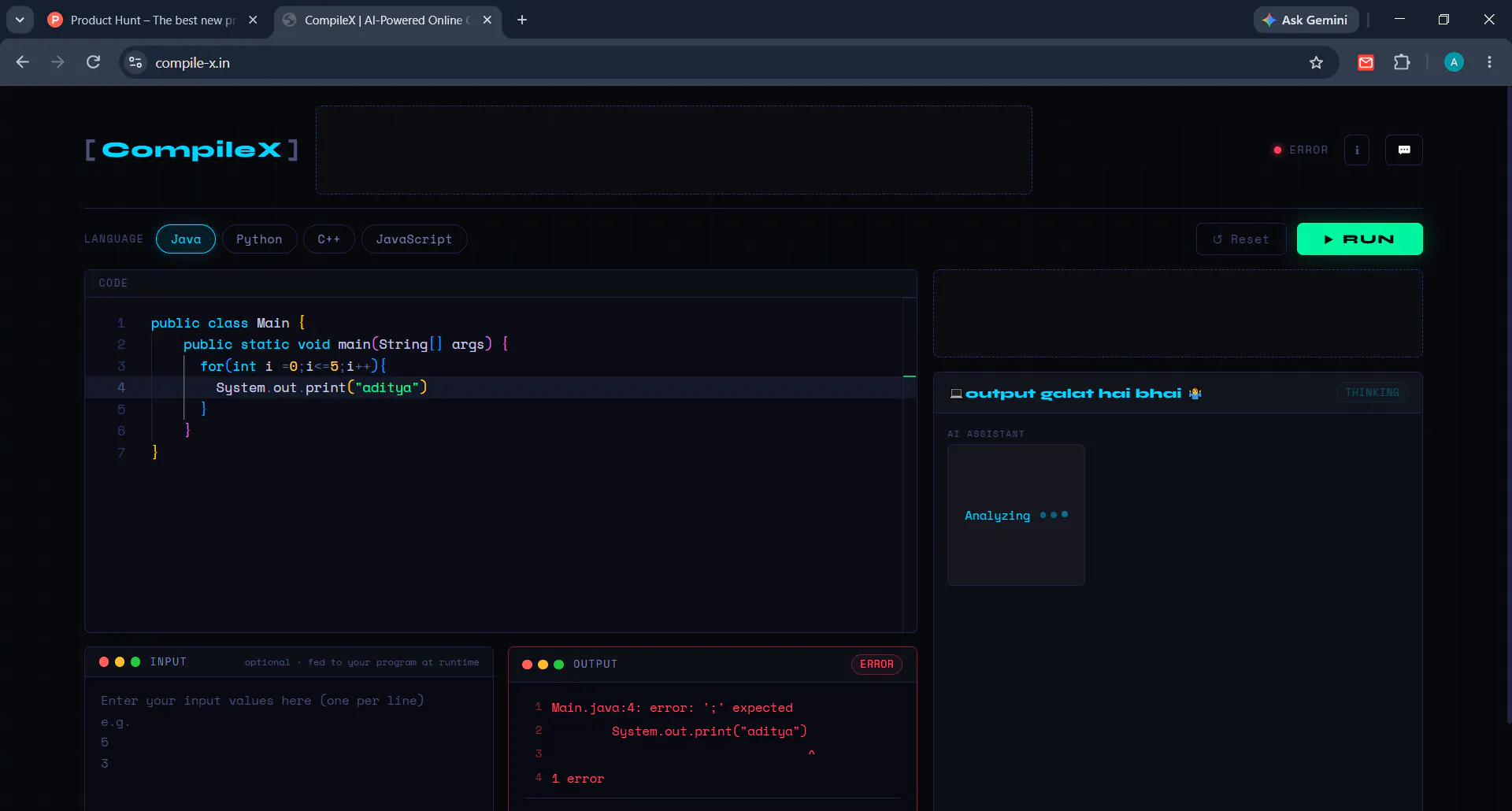
Task: Bookmark this page with the star icon
Action: pos(1316,62)
